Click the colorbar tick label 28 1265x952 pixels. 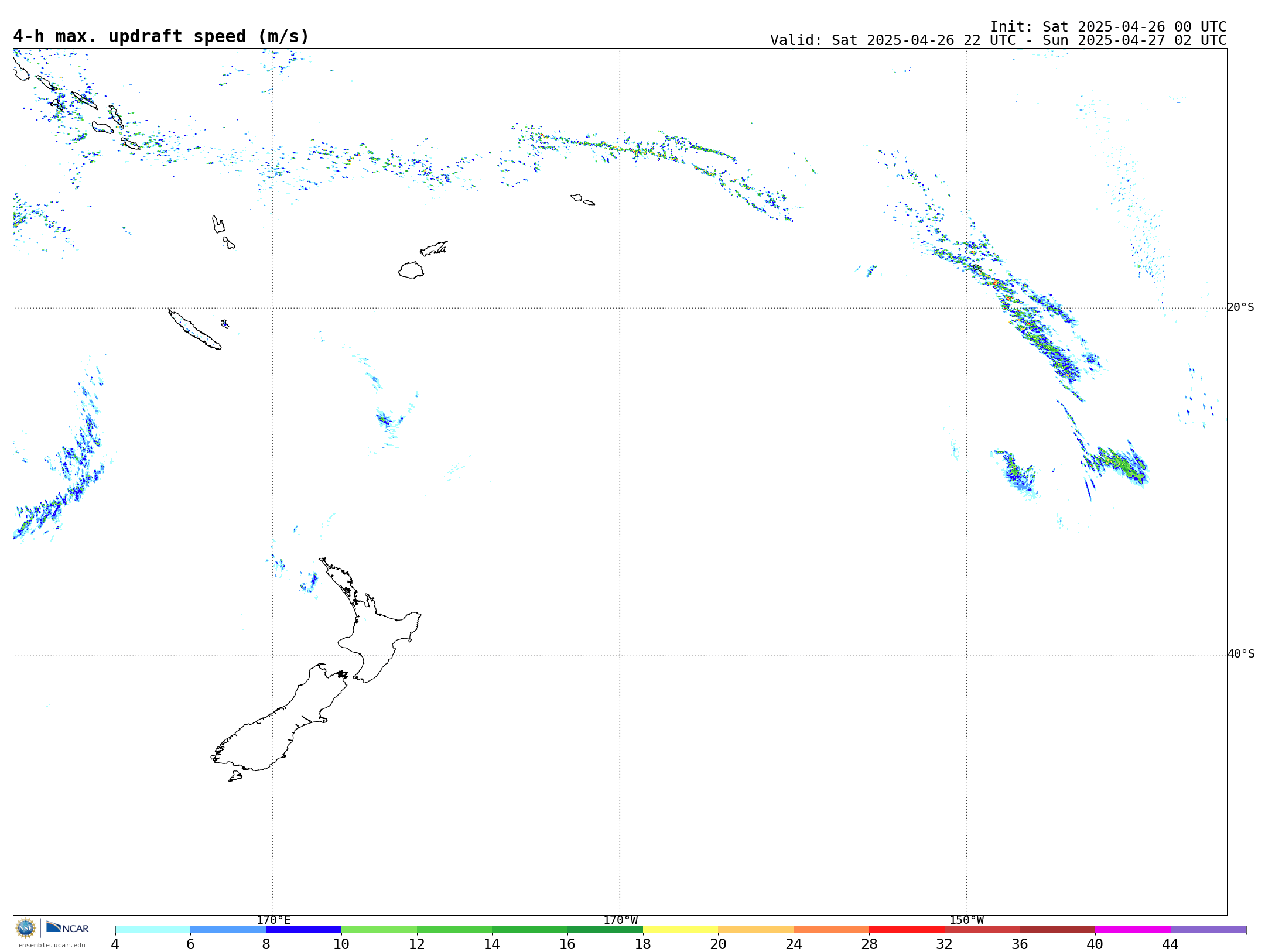click(869, 944)
